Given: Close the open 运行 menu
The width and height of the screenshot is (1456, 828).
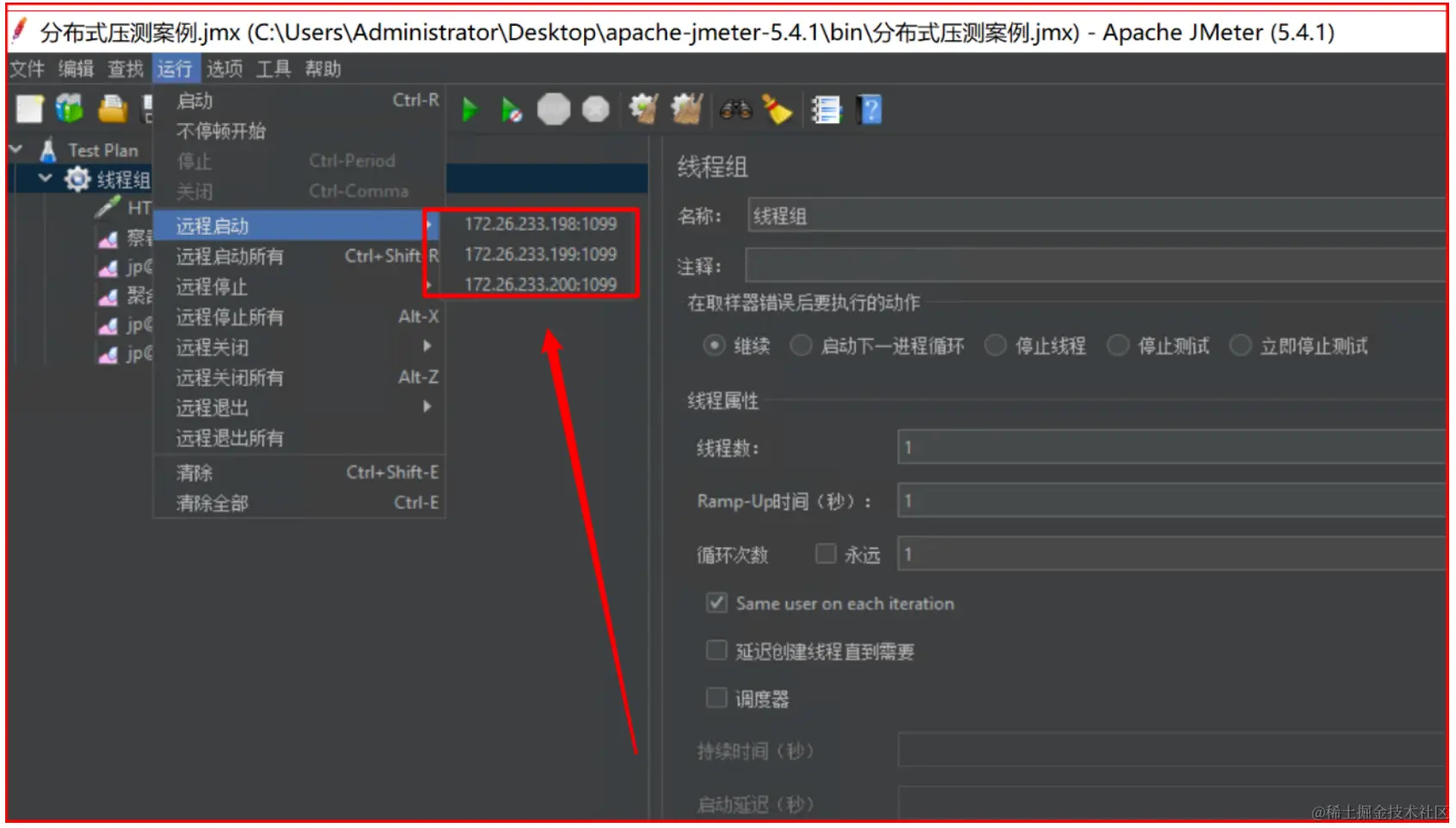Looking at the screenshot, I should coord(175,69).
